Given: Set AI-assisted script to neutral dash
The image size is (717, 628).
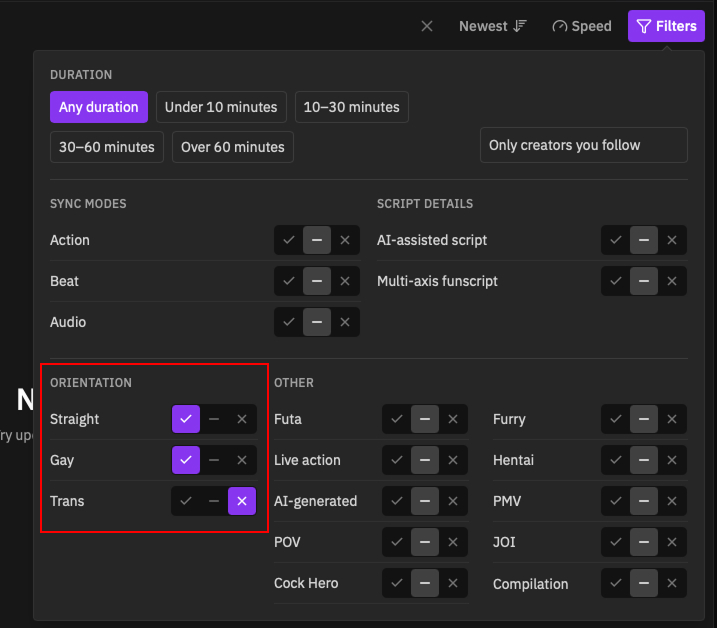Looking at the screenshot, I should [644, 240].
